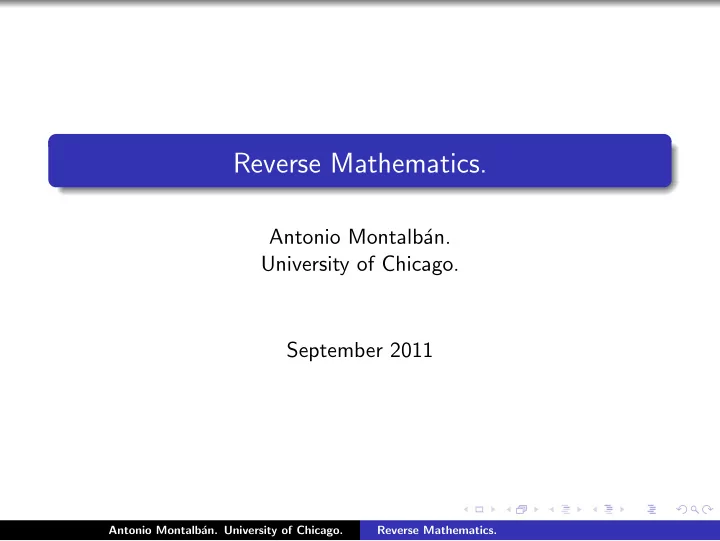Click the "University of Chicago." line in slide body
This screenshot has width=720, height=541.
coord(360,264)
